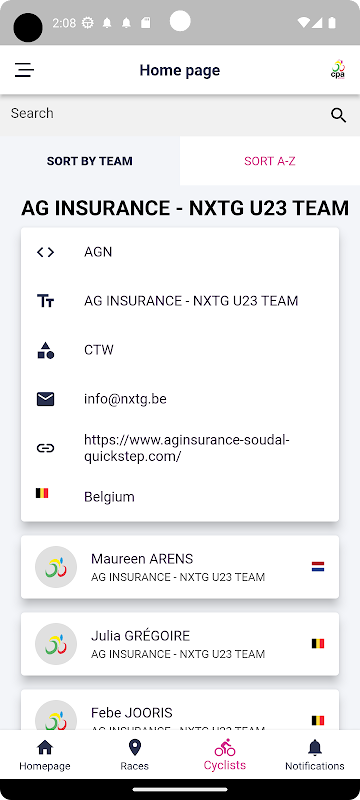
Task: Tap the Netherlands flag beside Maureen ARENS
Action: pos(318,567)
